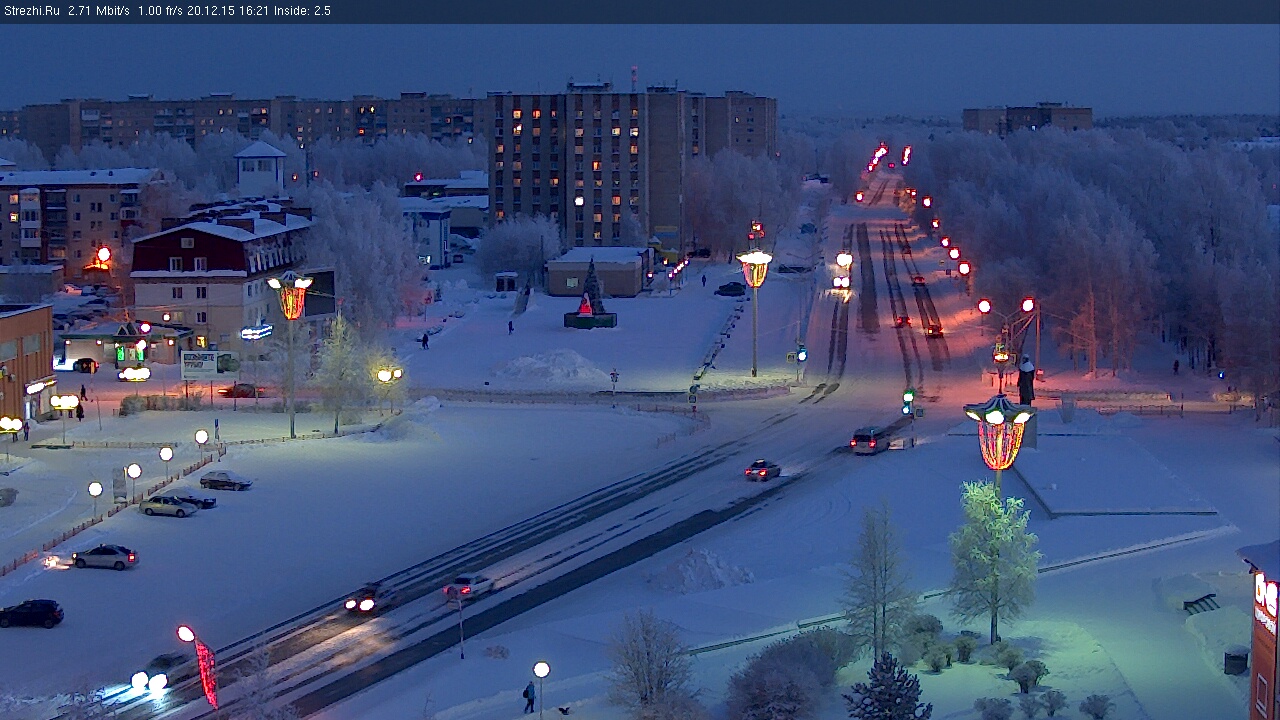Viewport: 1280px width, 720px height.
Task: Click the Strezhi.Ru overlay label
Action: [x=32, y=11]
